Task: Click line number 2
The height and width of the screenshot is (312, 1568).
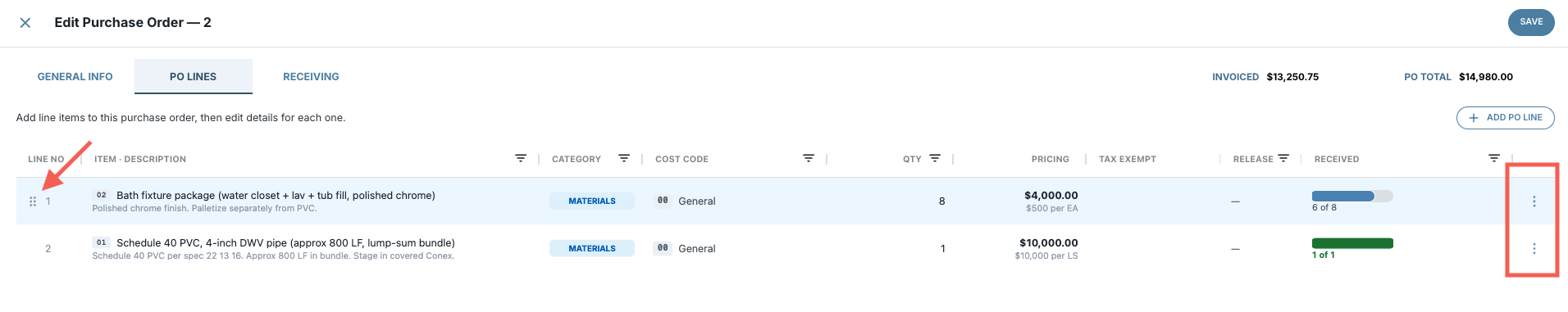Action: click(x=48, y=249)
